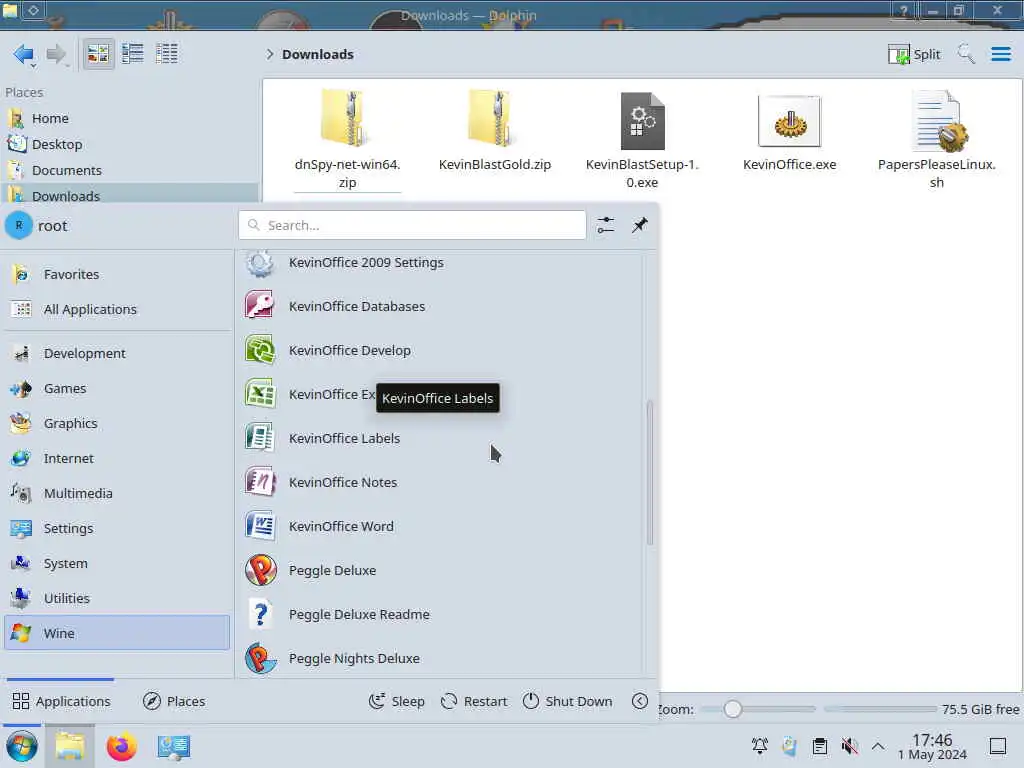
Task: Open Dolphin from the taskbar
Action: [70, 746]
